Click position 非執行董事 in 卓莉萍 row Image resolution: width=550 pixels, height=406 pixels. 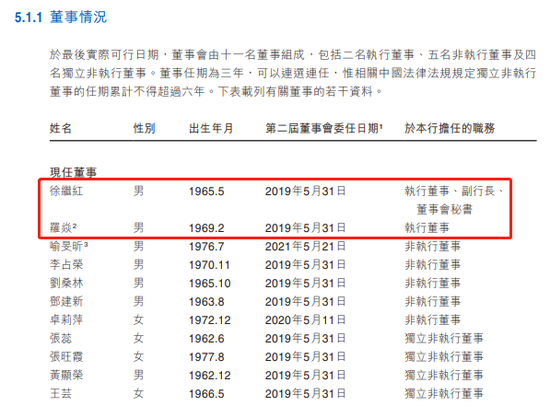[x=432, y=320]
